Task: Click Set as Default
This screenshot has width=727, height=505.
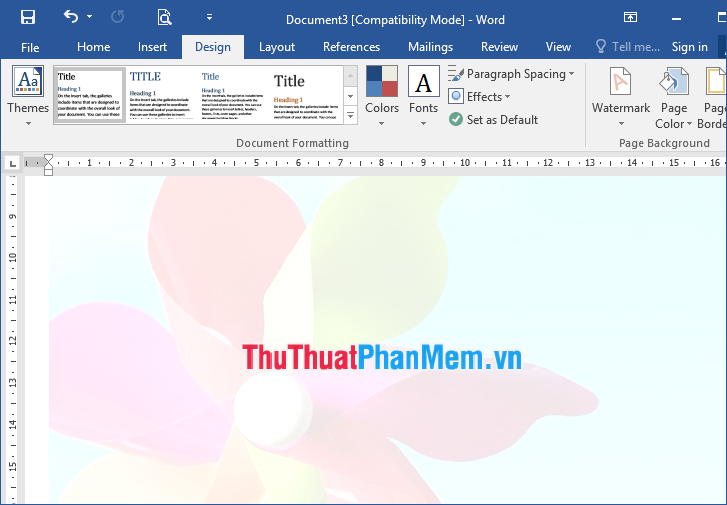Action: pyautogui.click(x=493, y=120)
